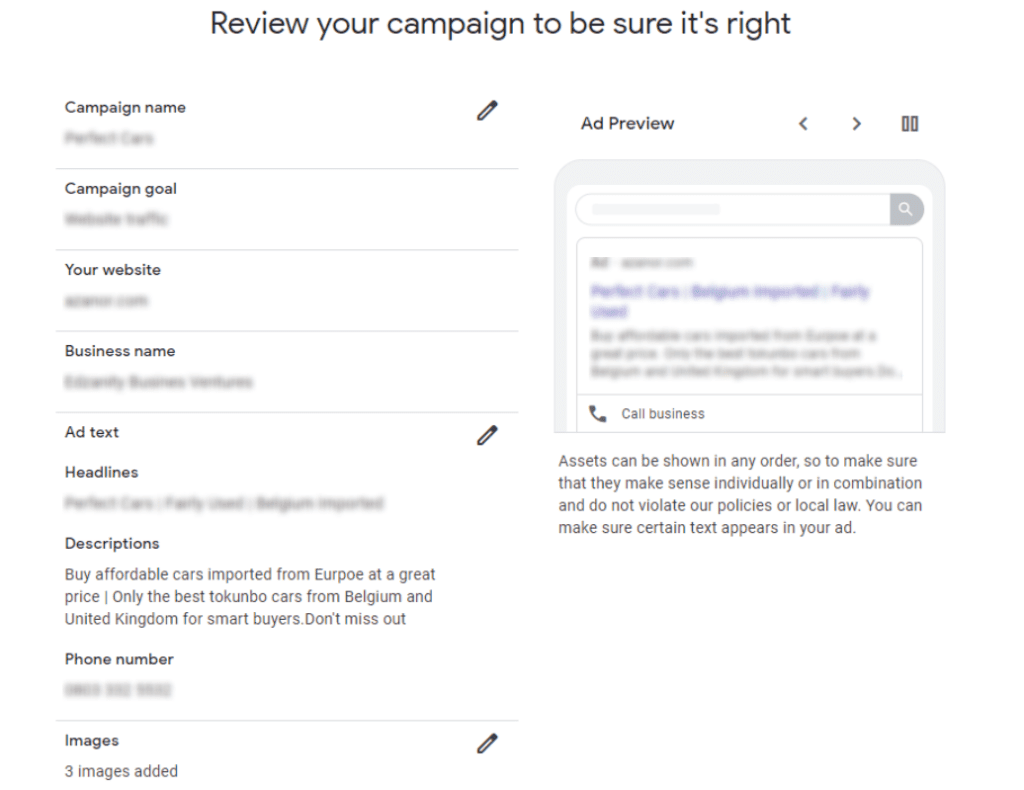Pause the Ad Preview rotation
Screen dimensions: 1024x790
click(x=909, y=123)
